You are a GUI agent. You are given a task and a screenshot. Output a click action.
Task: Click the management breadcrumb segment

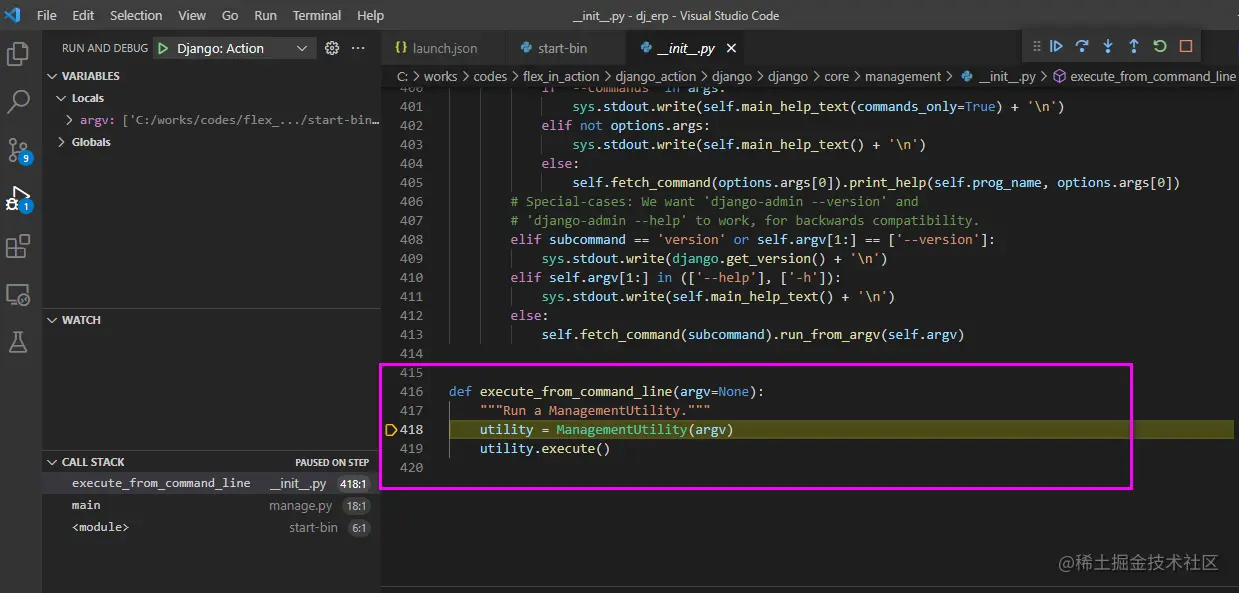[x=902, y=76]
